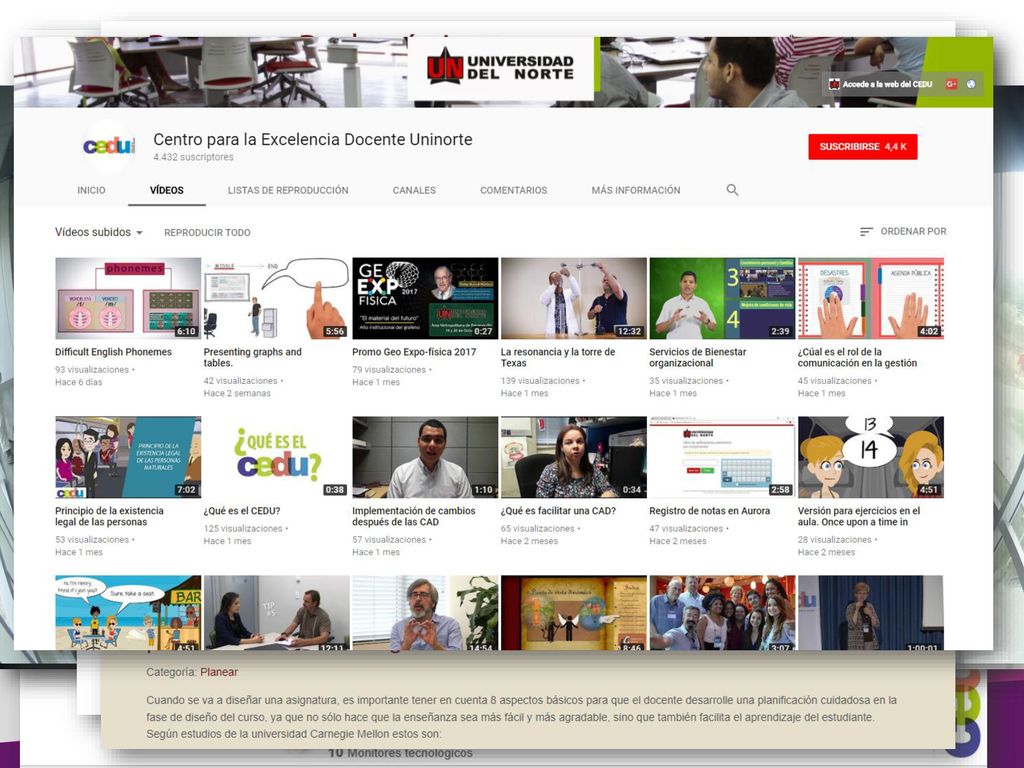Open La resonancia y la torre de Texas title
1024x768 pixels.
click(558, 357)
